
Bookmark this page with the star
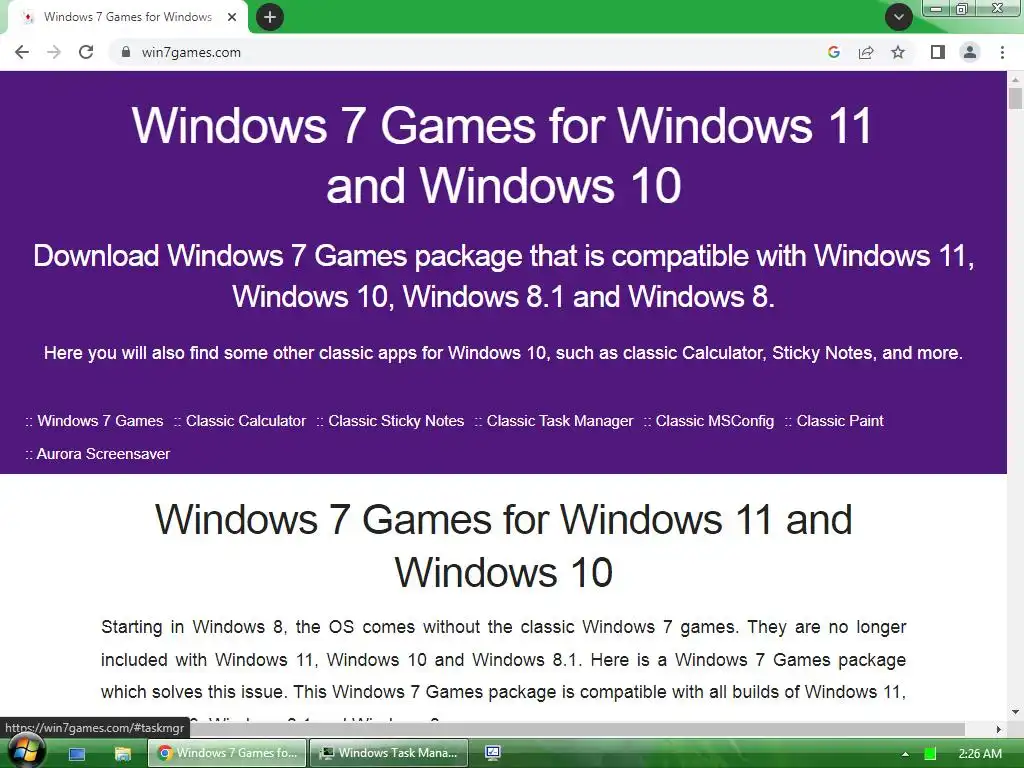coord(898,52)
